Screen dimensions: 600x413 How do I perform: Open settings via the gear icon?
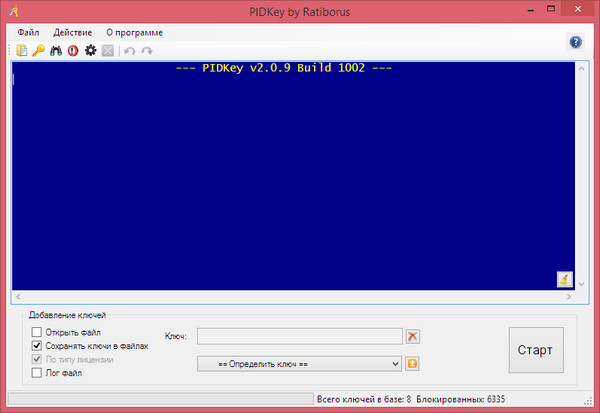coord(90,50)
